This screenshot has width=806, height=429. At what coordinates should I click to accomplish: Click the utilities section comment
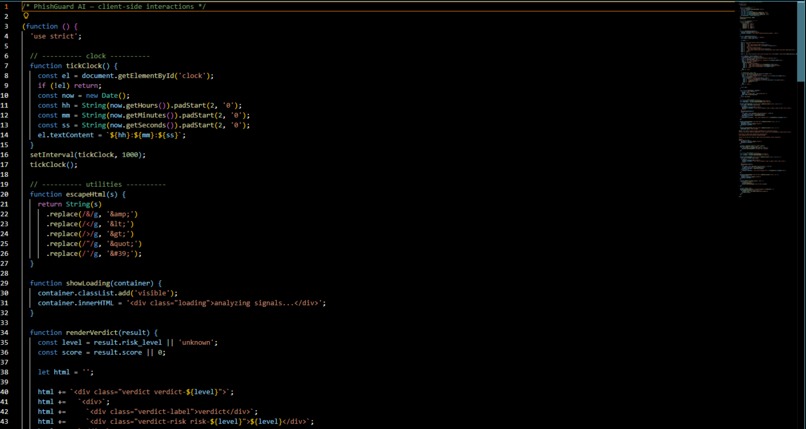click(98, 184)
